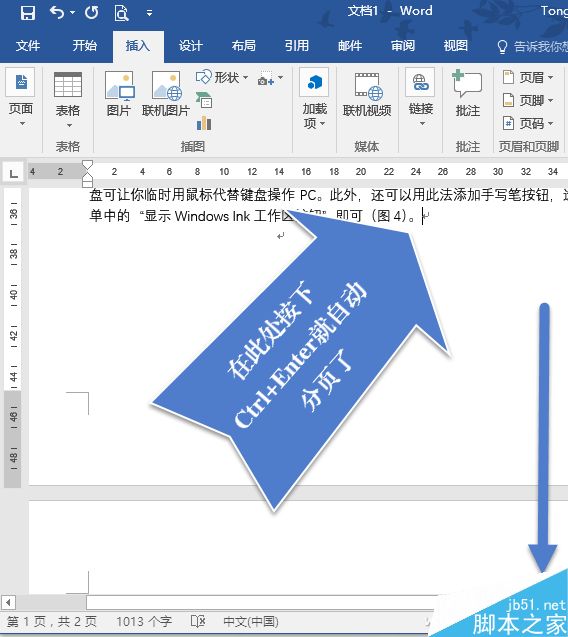Click the first line indent marker on ruler
The width and height of the screenshot is (568, 637).
click(87, 165)
